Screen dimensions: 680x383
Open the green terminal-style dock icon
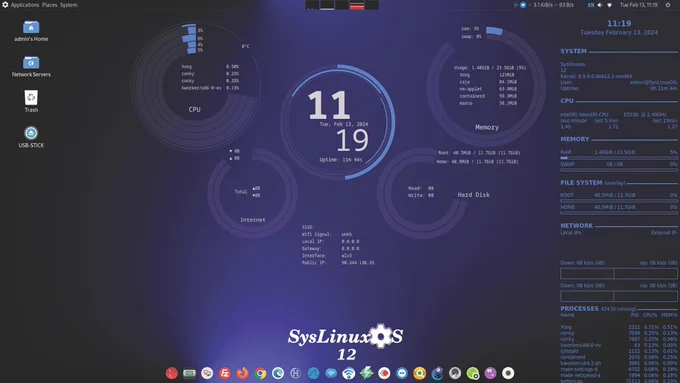[x=189, y=373]
